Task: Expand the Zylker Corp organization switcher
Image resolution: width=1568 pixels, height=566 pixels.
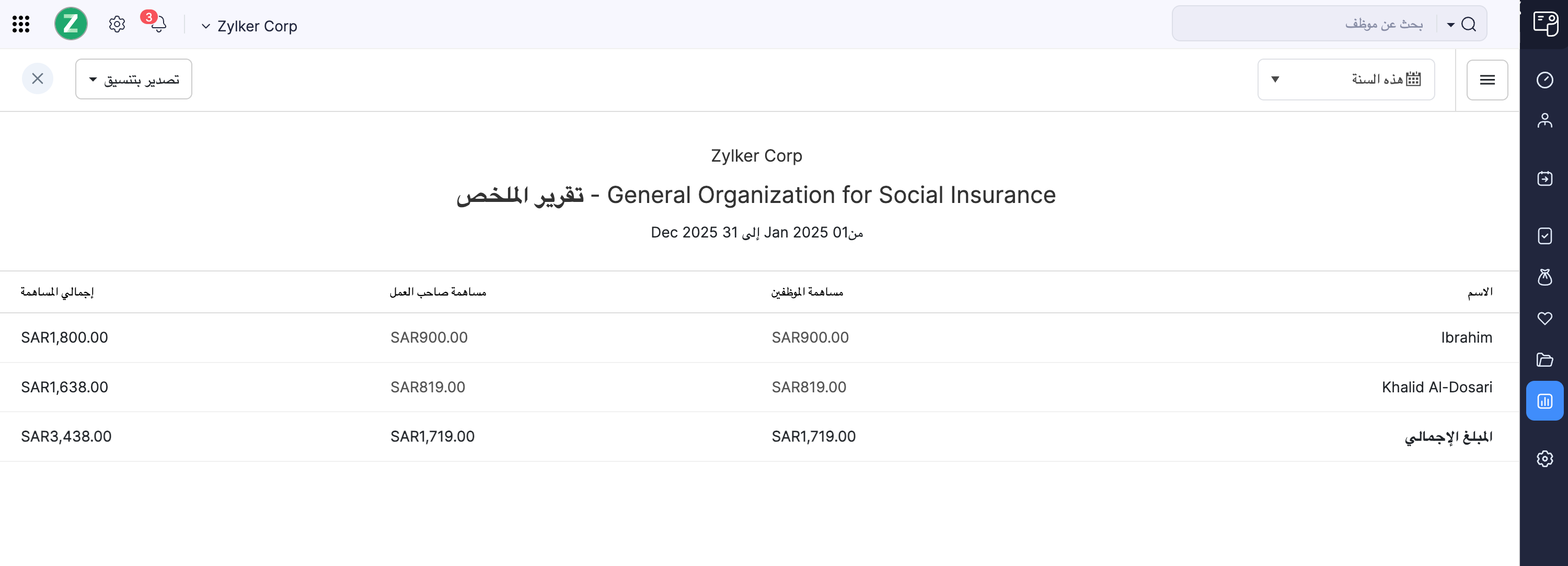Action: pos(249,26)
